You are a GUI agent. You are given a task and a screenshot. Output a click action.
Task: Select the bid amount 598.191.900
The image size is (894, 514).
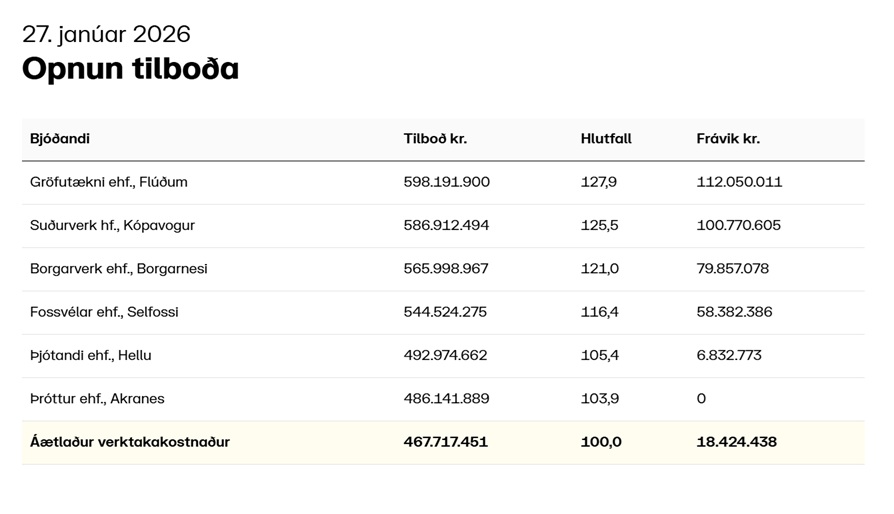447,182
